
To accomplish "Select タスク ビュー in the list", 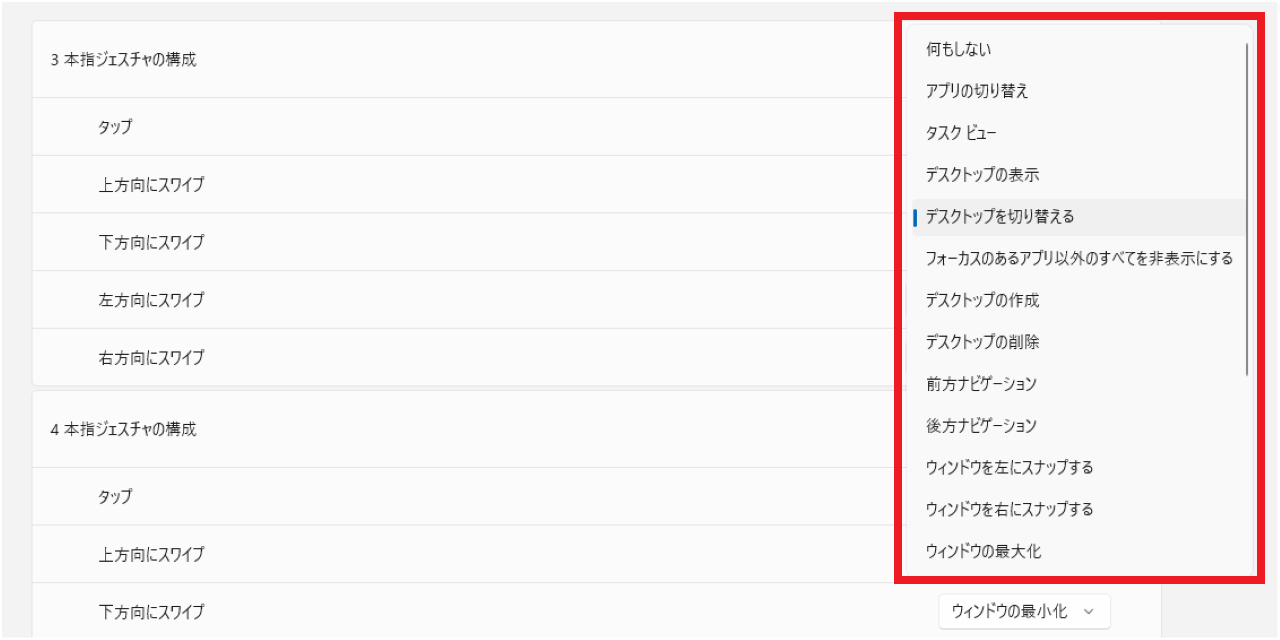I will (x=961, y=133).
